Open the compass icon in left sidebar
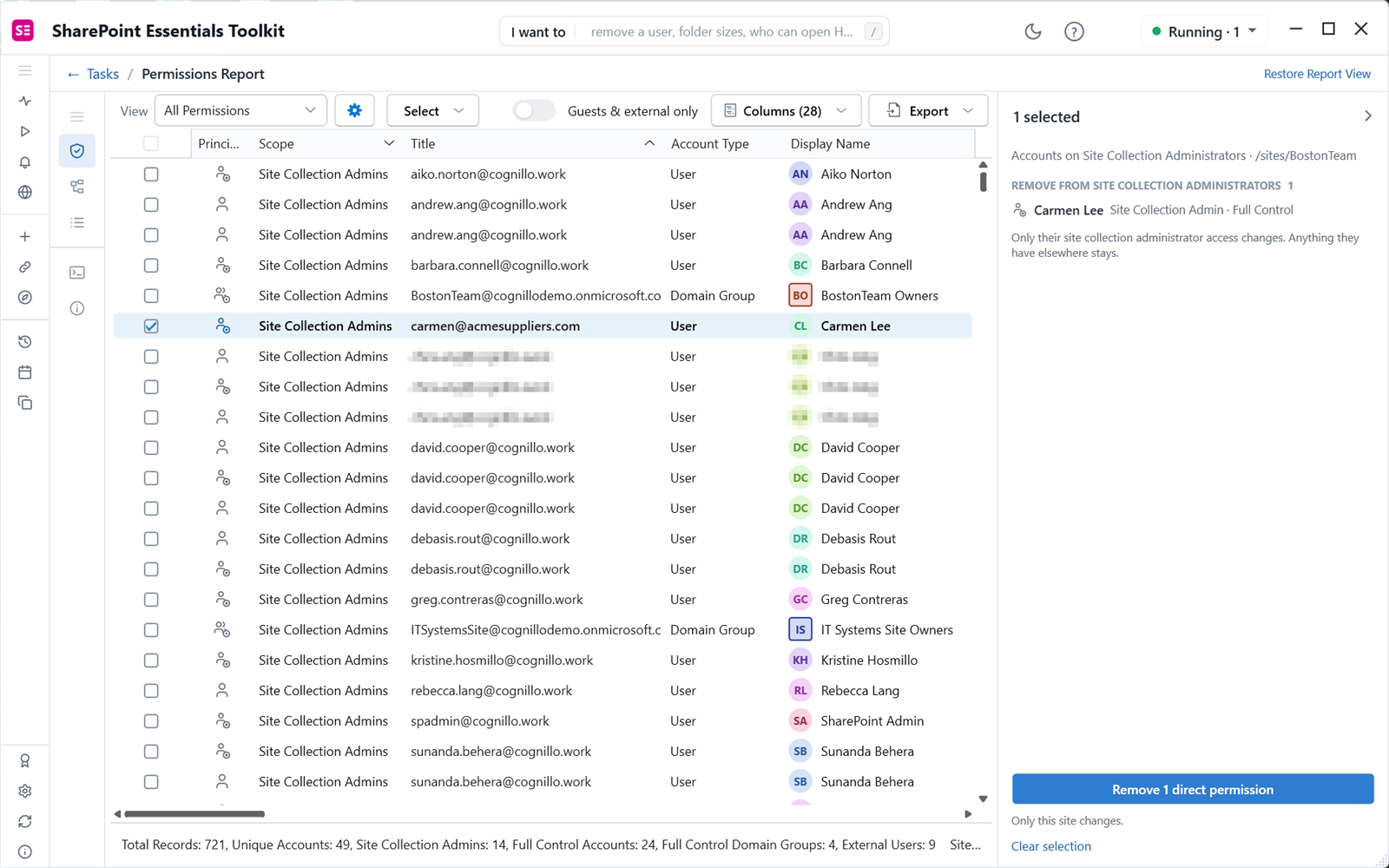The image size is (1389, 868). [25, 298]
